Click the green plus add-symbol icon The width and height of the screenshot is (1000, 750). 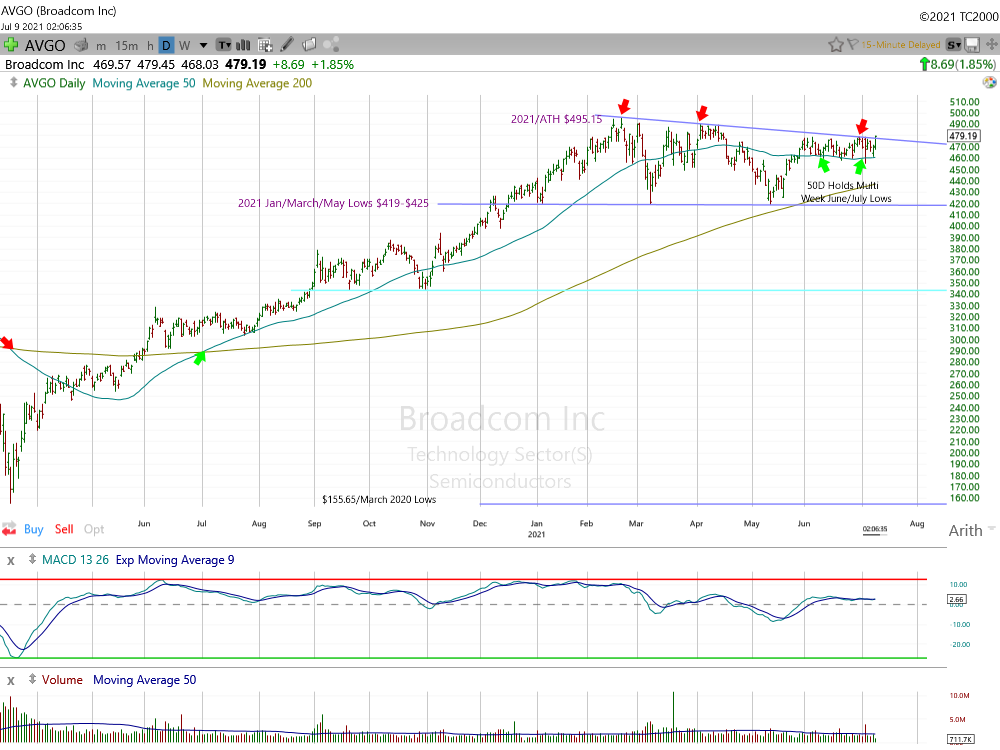click(x=11, y=45)
